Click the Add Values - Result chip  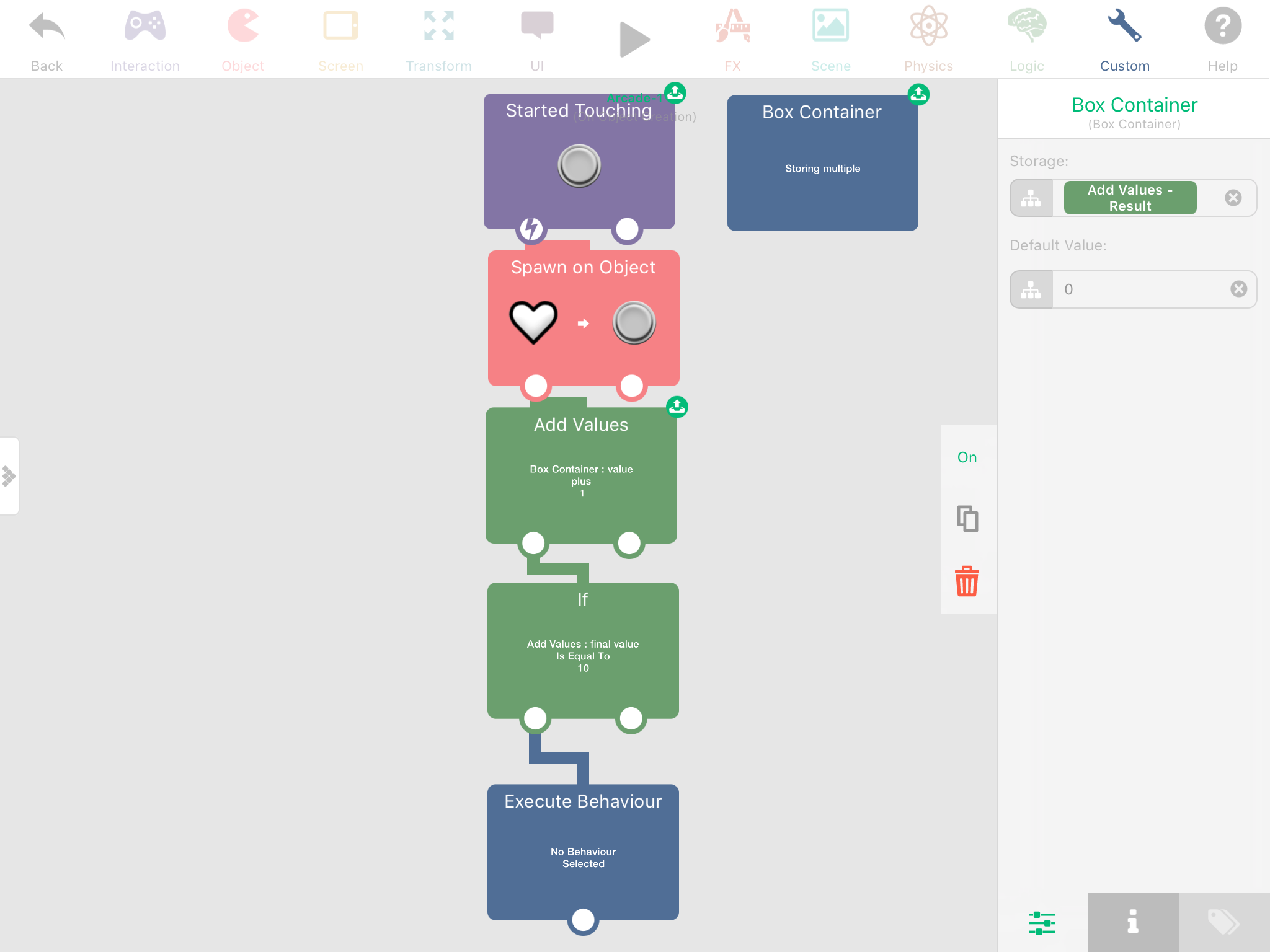tap(1130, 198)
